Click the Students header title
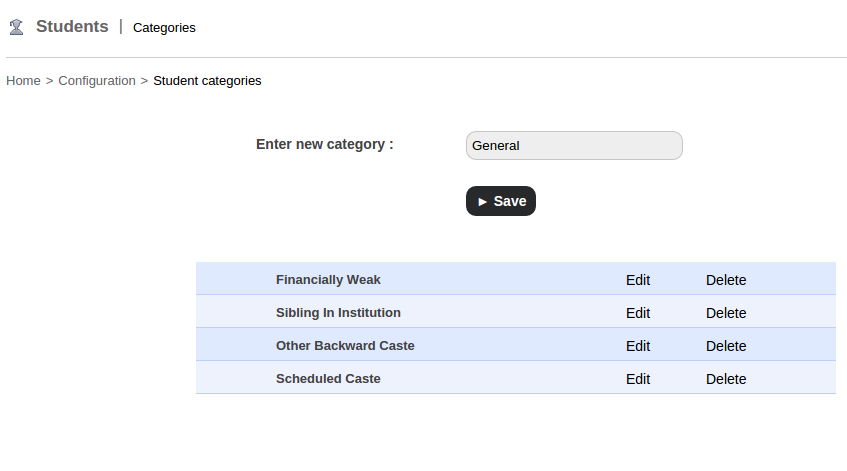 point(72,27)
